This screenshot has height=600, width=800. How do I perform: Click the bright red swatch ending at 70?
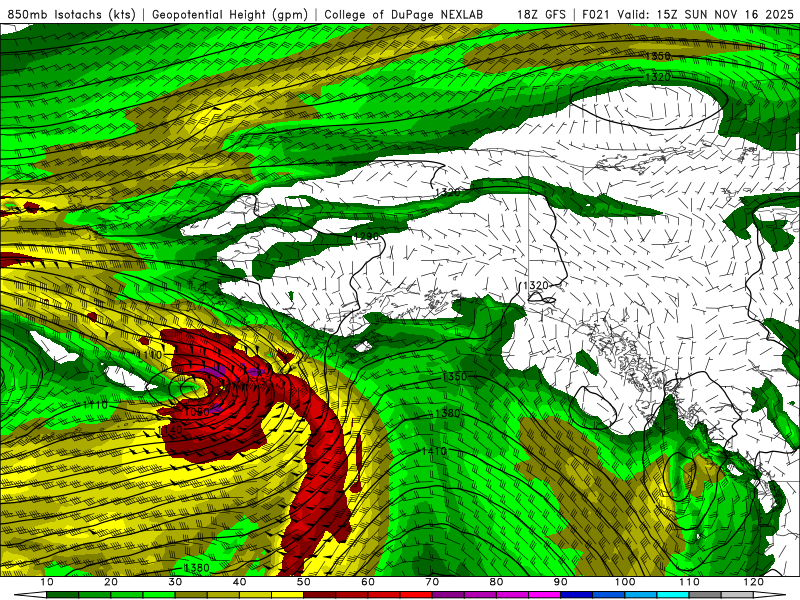point(416,595)
